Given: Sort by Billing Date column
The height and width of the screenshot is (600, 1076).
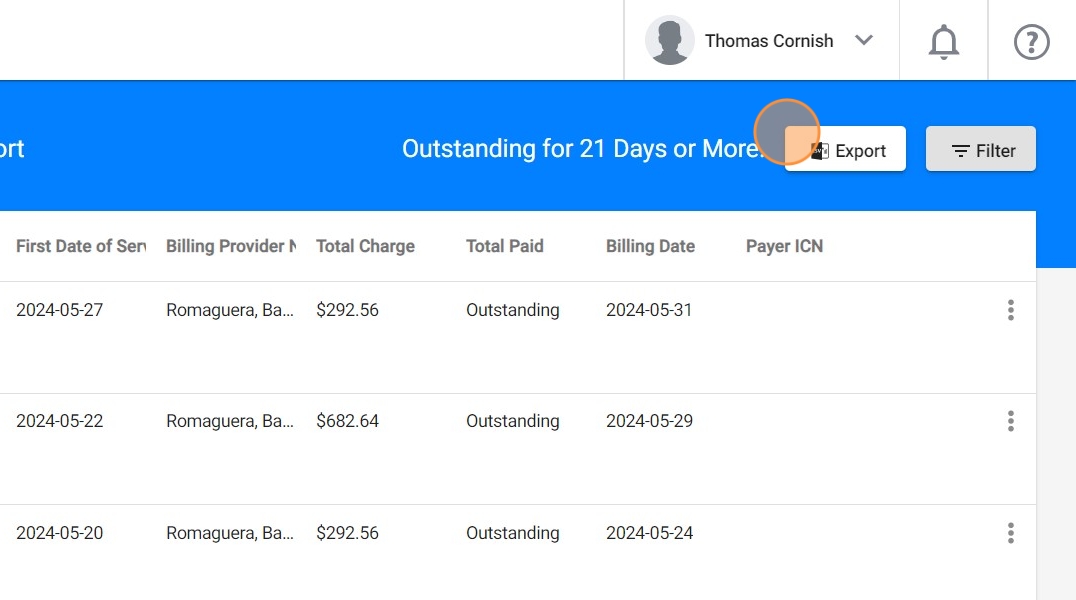Looking at the screenshot, I should (650, 246).
